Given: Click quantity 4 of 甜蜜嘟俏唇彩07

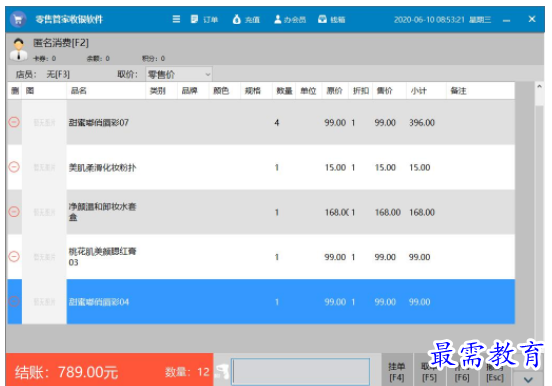Looking at the screenshot, I should 277,123.
